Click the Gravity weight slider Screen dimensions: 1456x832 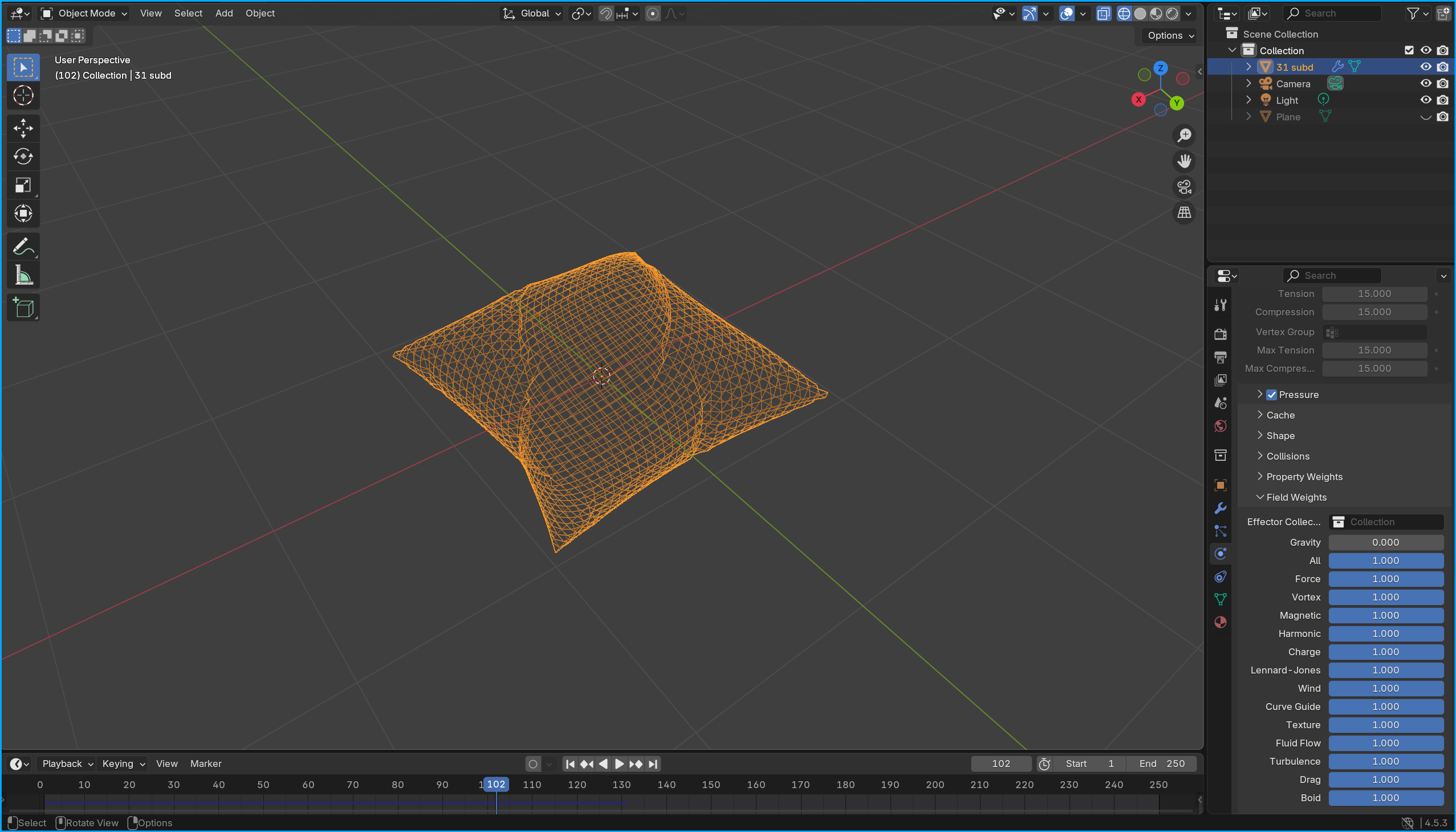(1385, 542)
